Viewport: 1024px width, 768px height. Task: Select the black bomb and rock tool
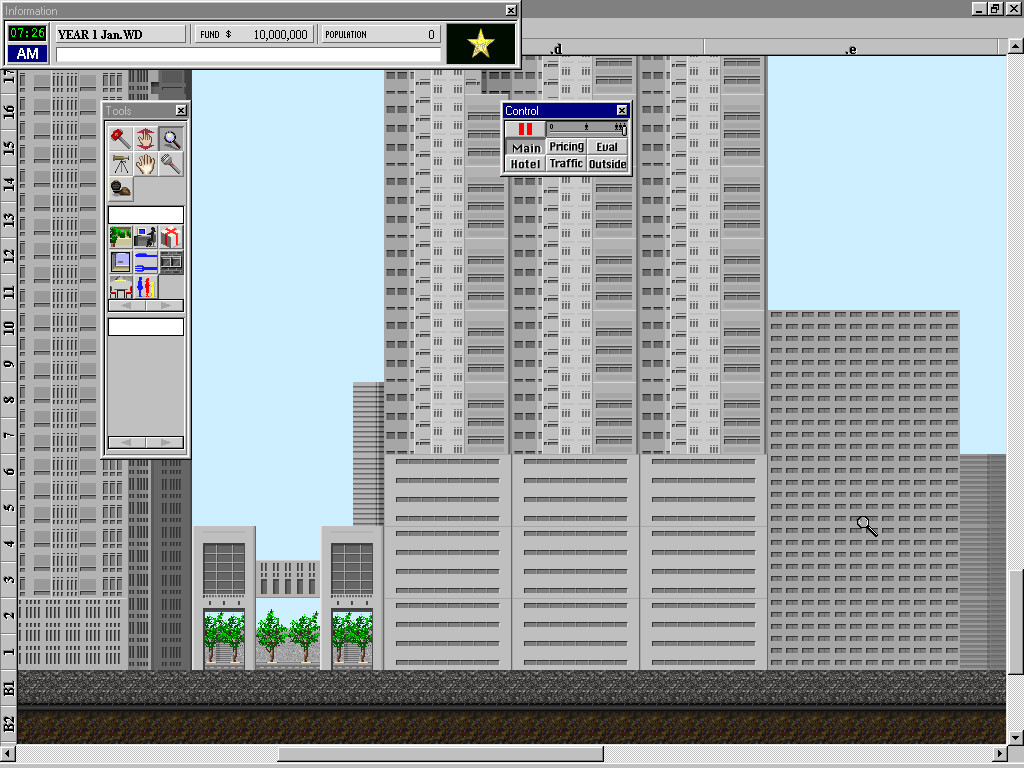point(120,189)
